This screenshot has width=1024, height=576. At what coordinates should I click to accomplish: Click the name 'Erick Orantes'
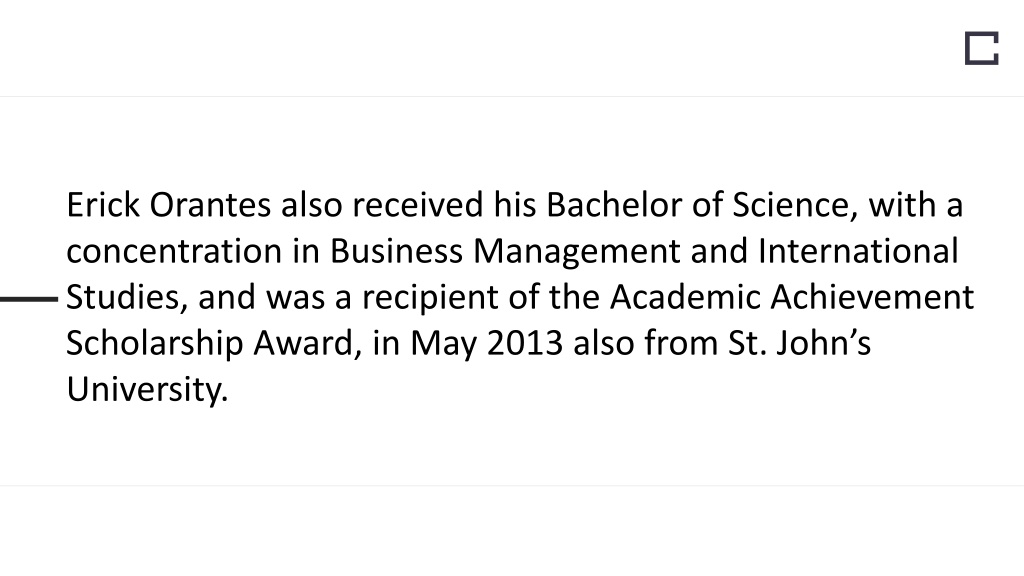click(x=168, y=205)
